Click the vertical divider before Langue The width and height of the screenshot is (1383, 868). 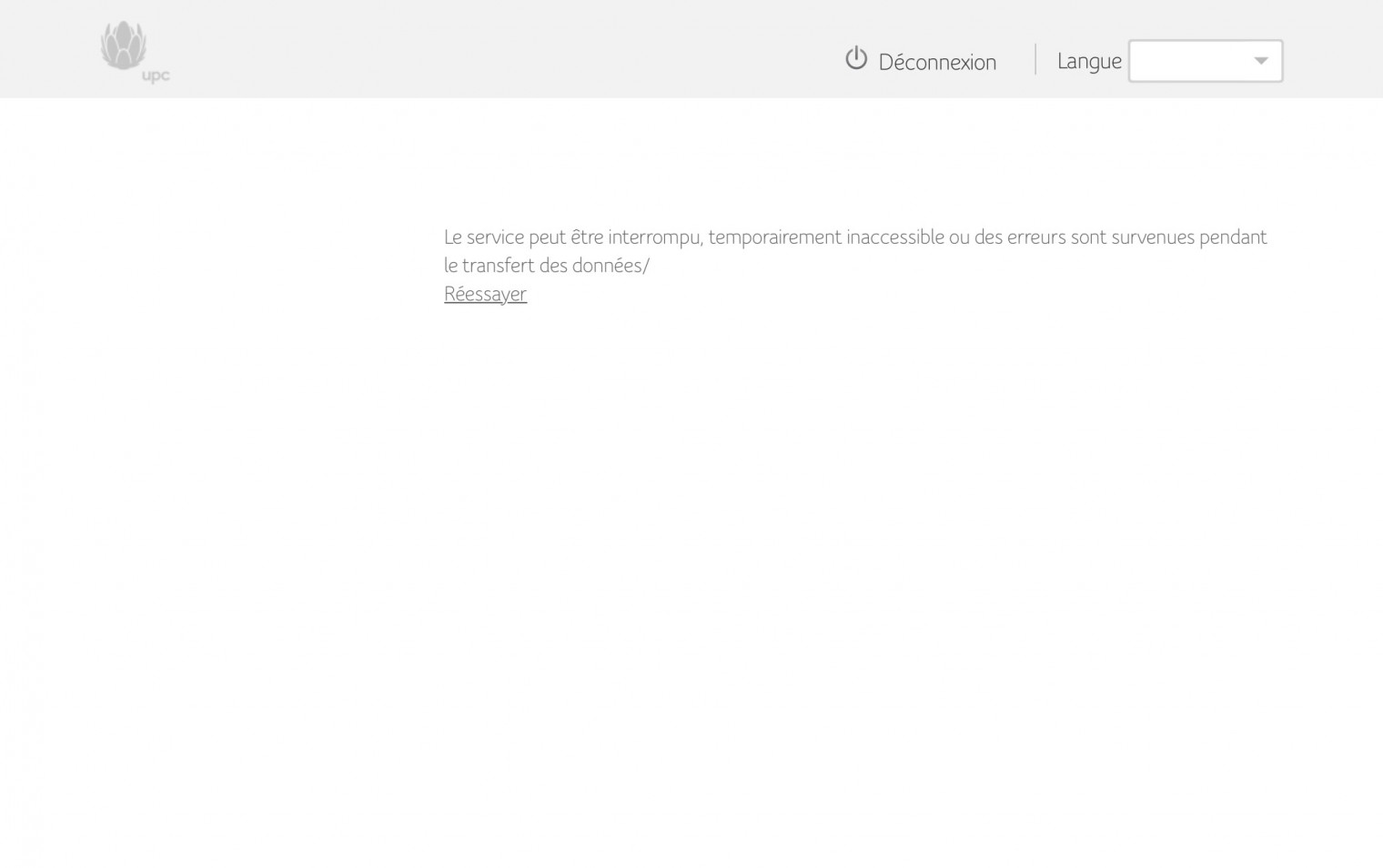[x=1035, y=60]
